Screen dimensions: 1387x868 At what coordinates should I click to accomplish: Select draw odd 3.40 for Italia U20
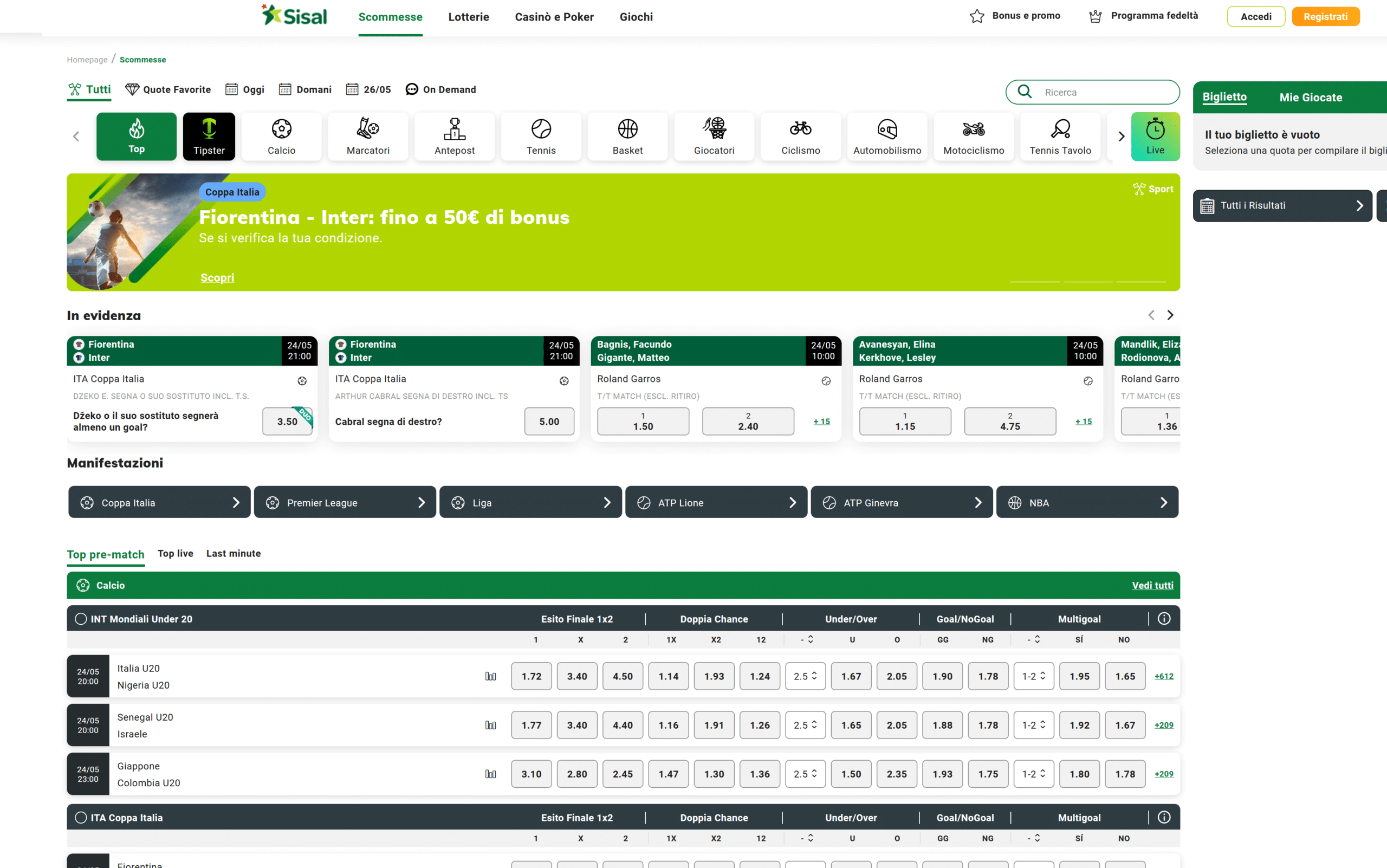pyautogui.click(x=577, y=676)
